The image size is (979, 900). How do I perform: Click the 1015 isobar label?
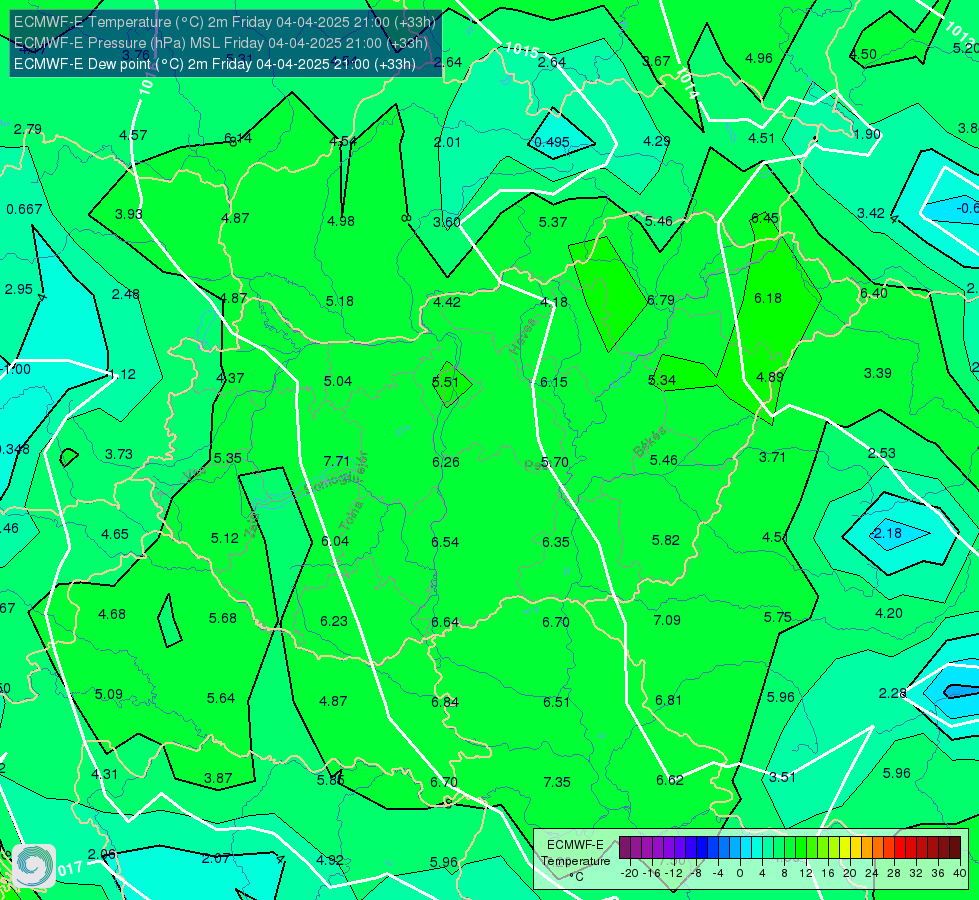521,50
